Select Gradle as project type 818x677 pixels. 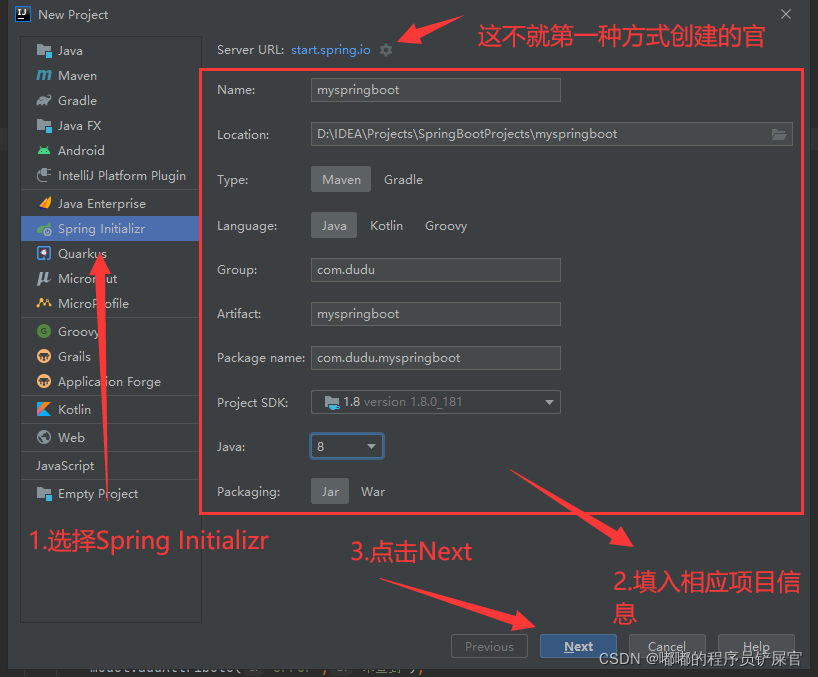point(403,179)
